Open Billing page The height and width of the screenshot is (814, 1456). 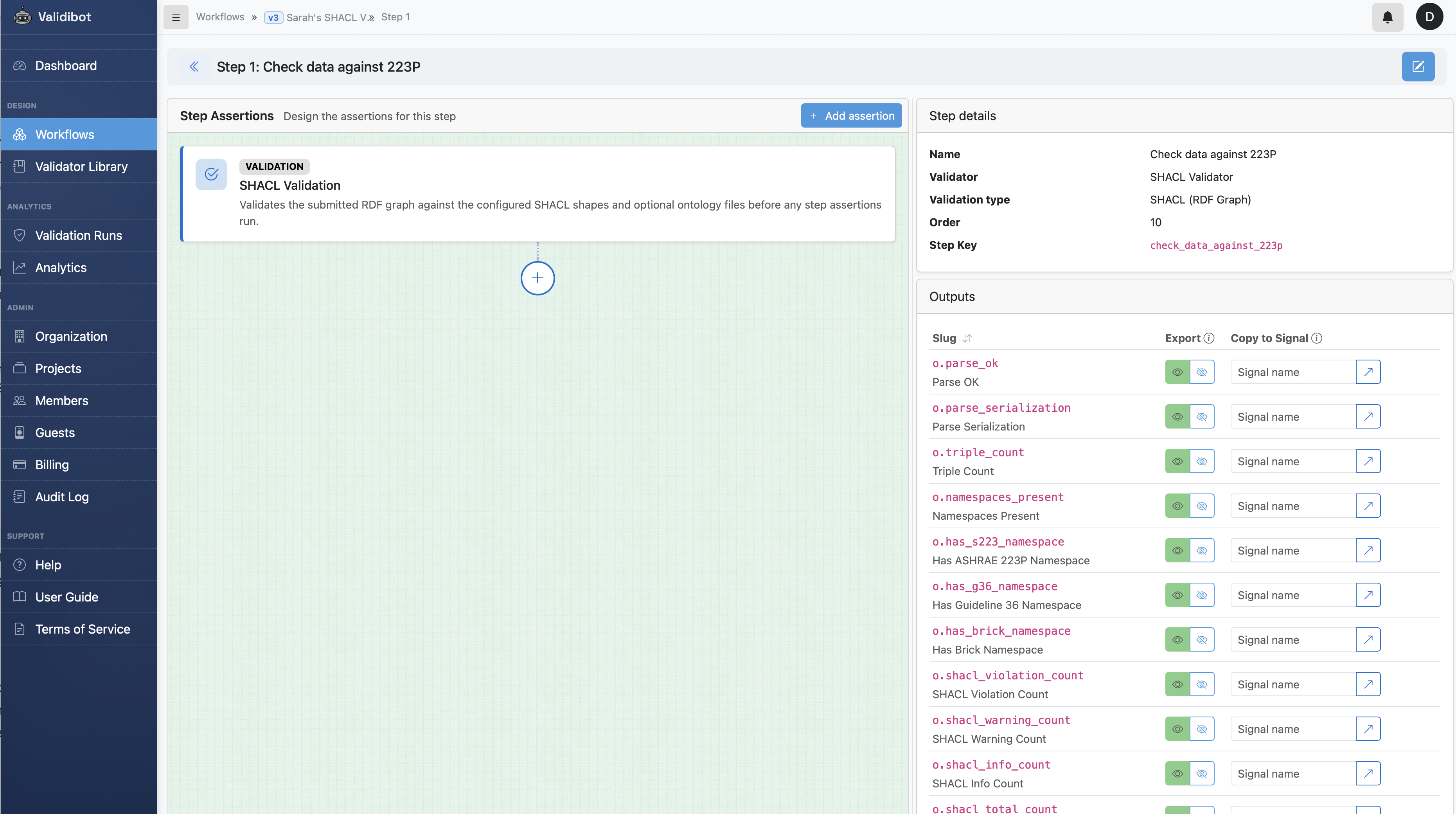point(79,465)
